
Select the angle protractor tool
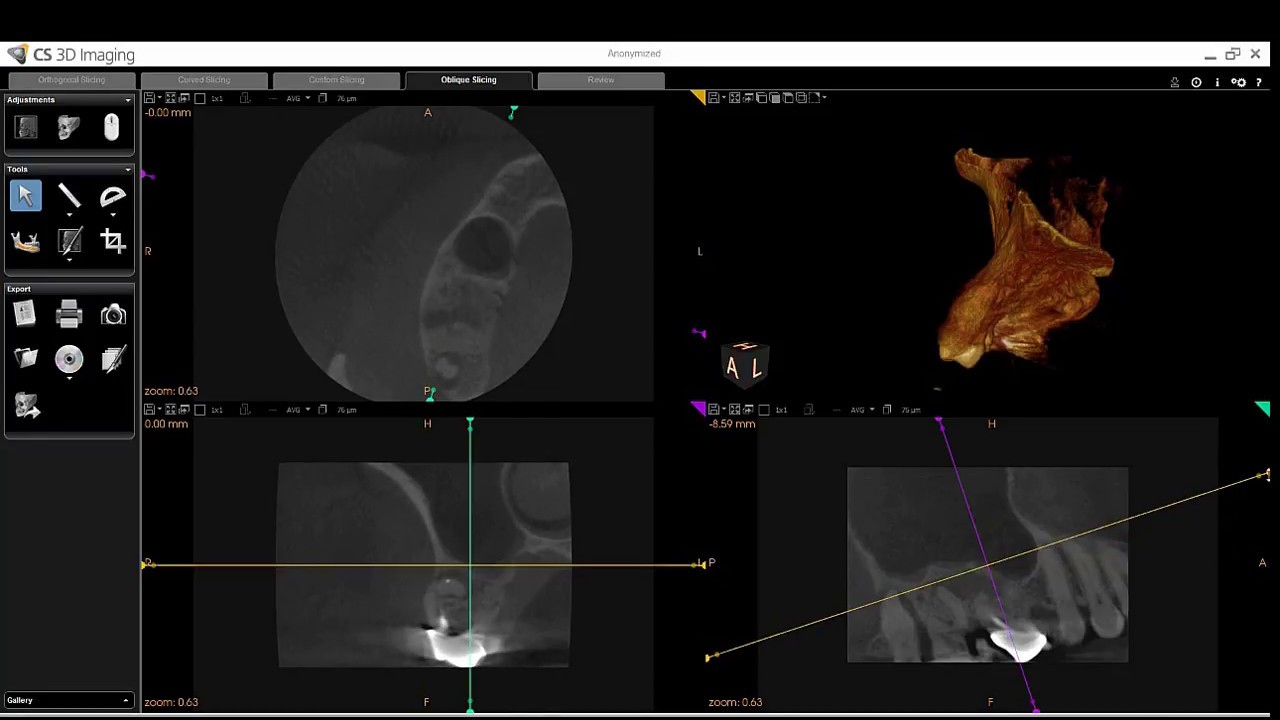(x=112, y=196)
